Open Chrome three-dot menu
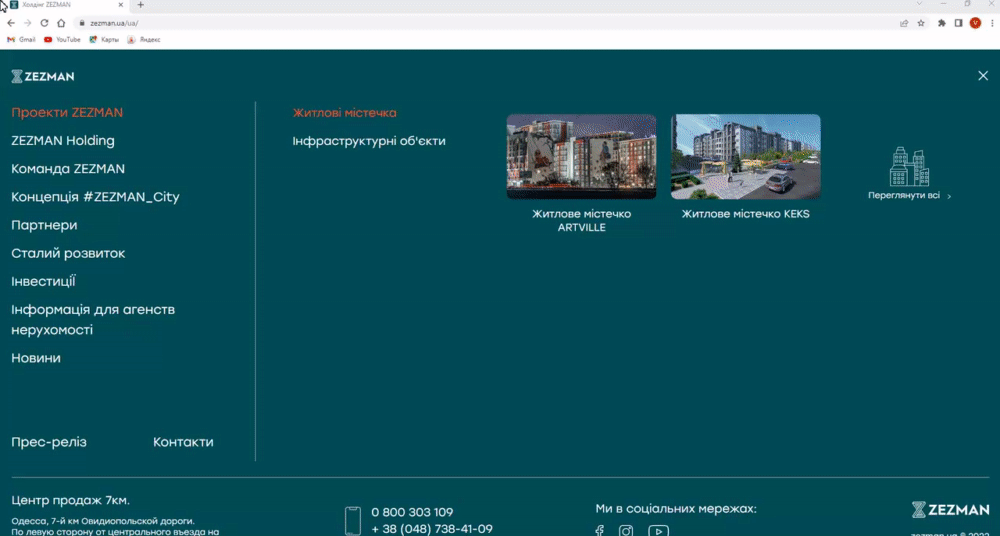This screenshot has height=536, width=1000. [x=992, y=23]
